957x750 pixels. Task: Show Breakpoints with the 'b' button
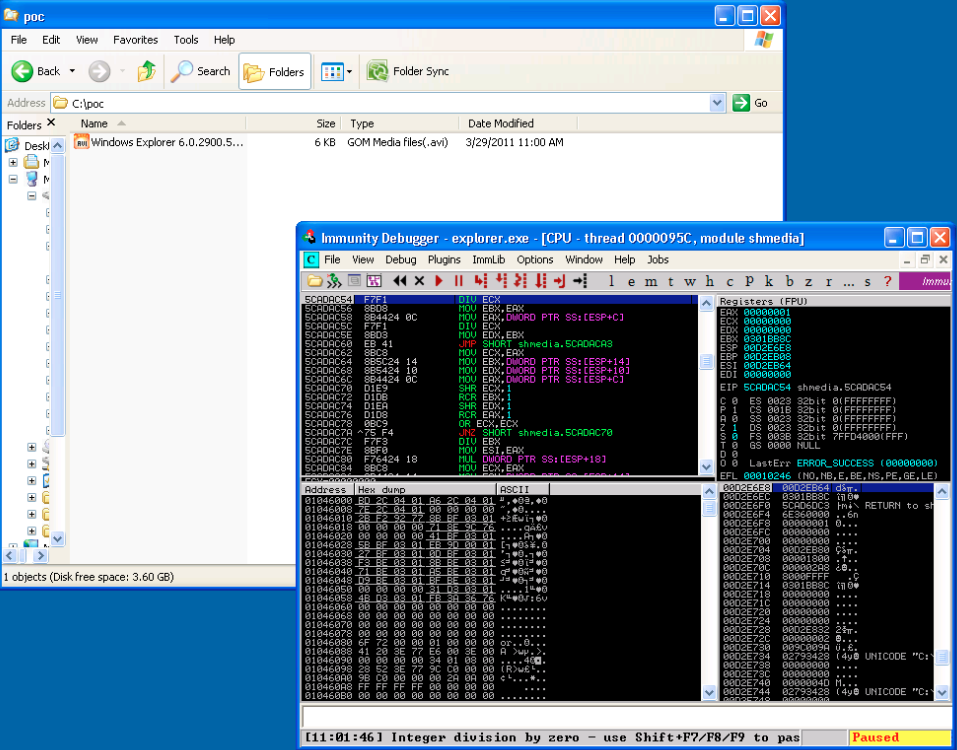click(x=789, y=281)
